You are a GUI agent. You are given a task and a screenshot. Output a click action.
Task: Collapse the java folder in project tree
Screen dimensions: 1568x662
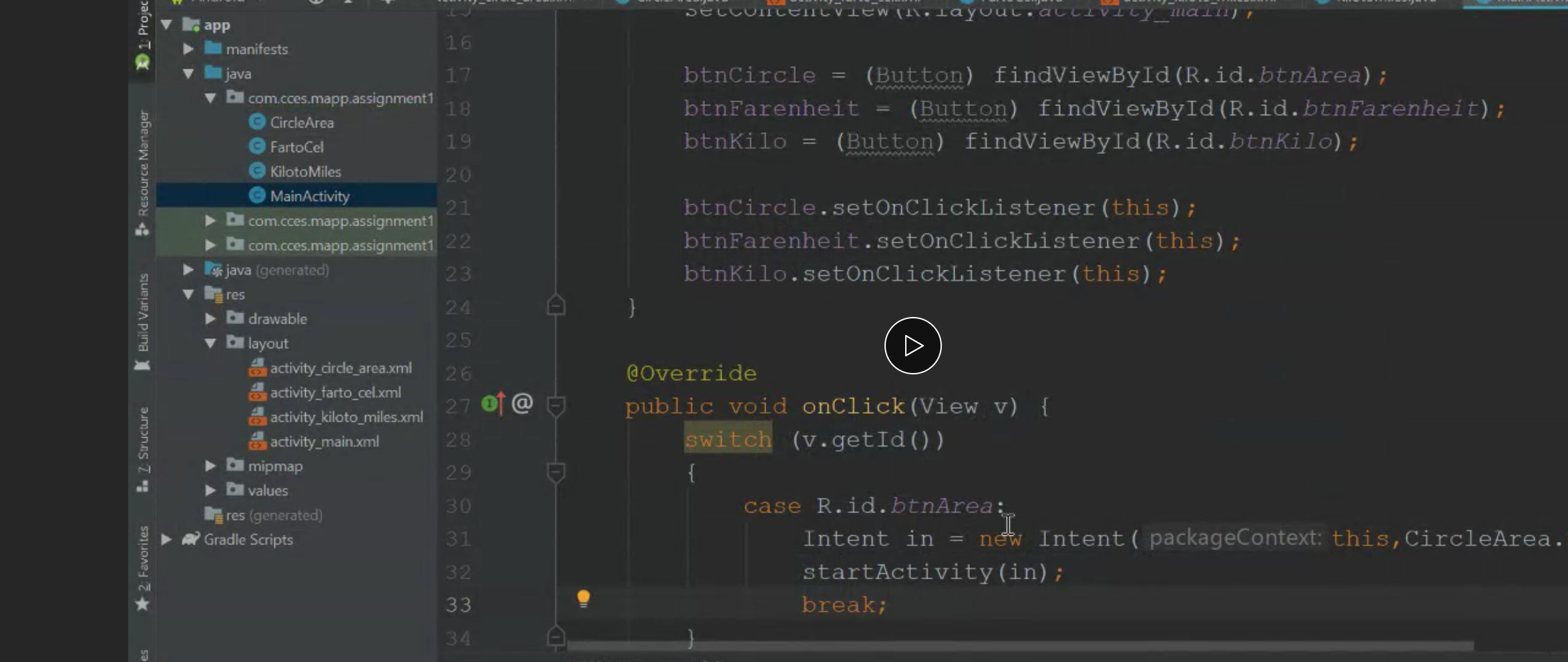[x=188, y=73]
